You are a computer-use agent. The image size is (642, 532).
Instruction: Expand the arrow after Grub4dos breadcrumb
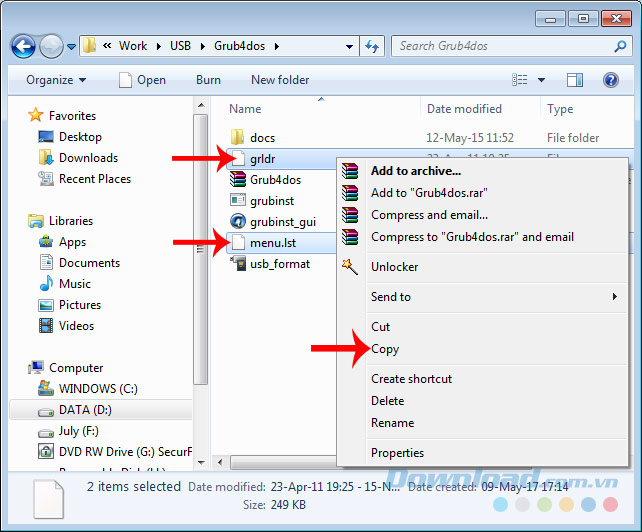pyautogui.click(x=277, y=46)
